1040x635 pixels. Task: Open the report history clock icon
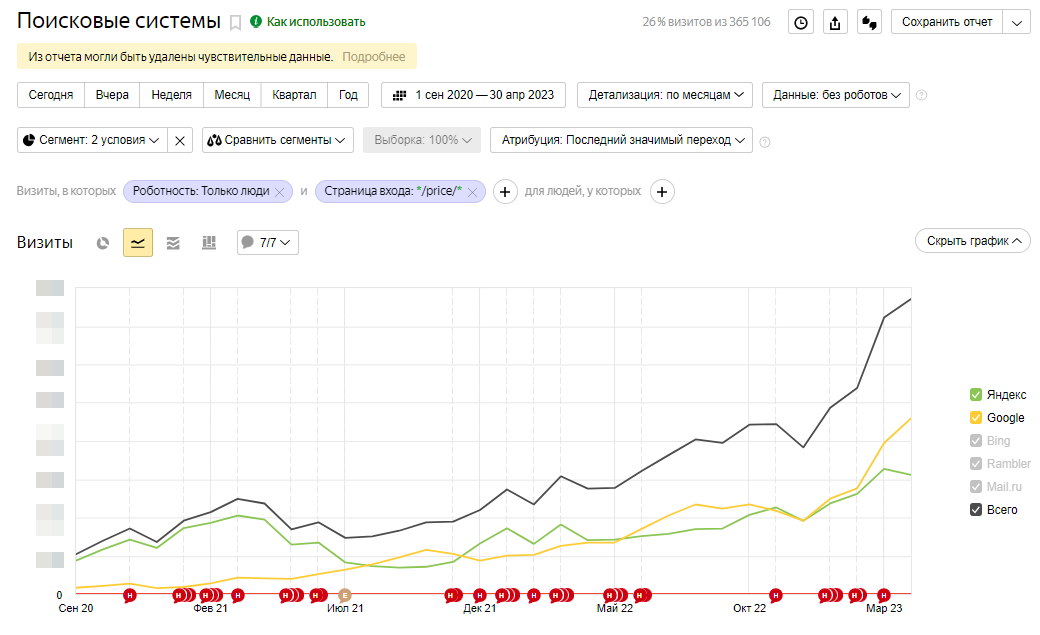pyautogui.click(x=801, y=22)
